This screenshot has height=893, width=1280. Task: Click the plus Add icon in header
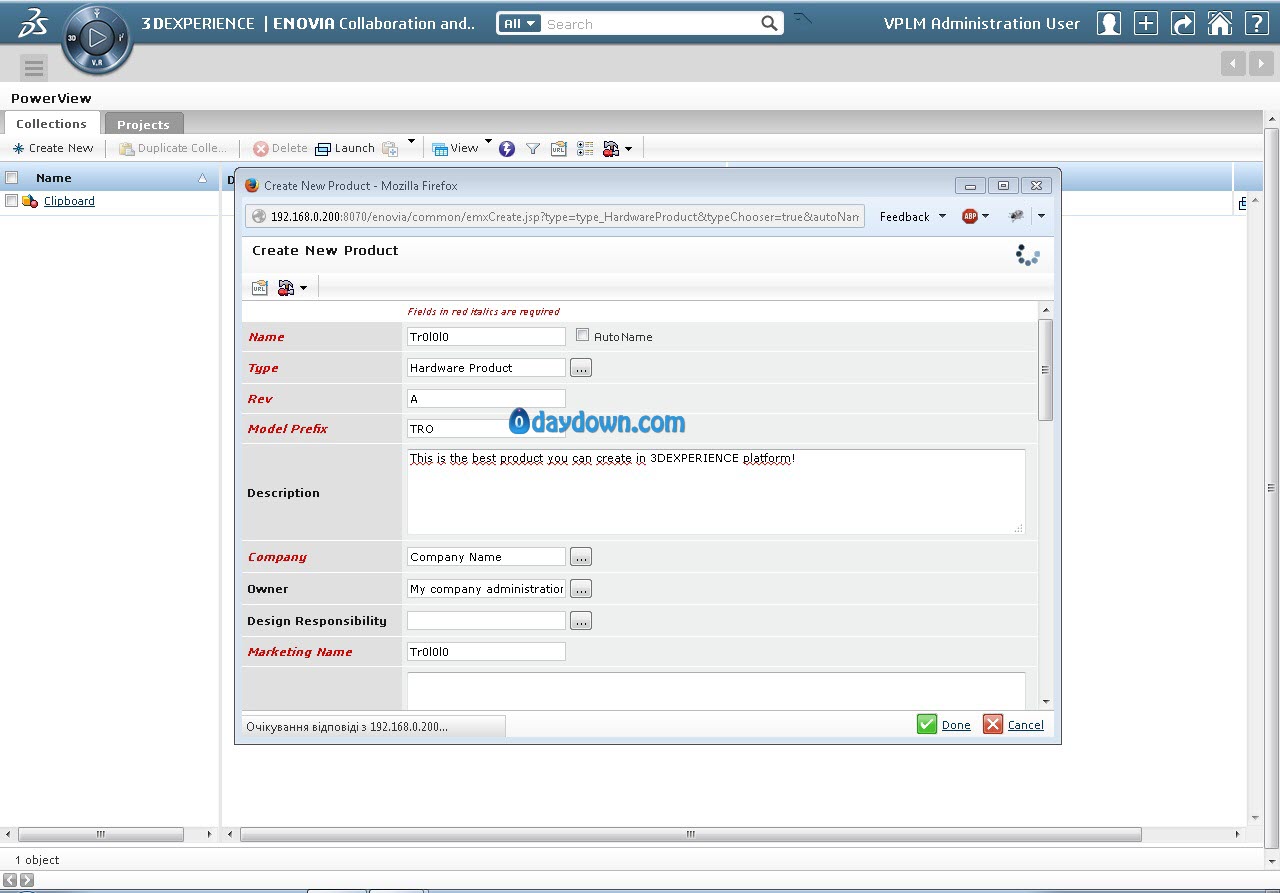point(1146,23)
